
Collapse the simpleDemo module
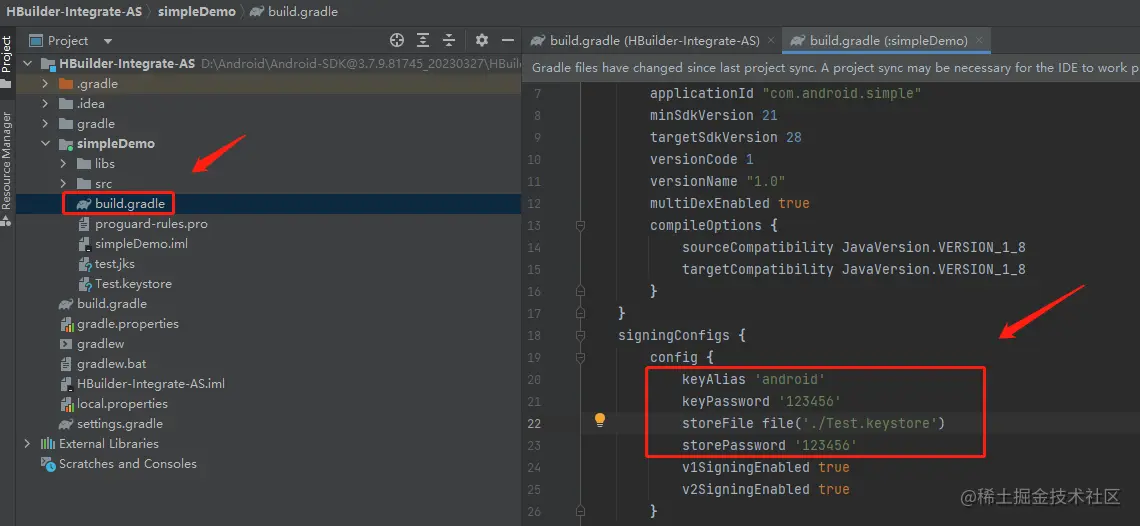point(45,143)
